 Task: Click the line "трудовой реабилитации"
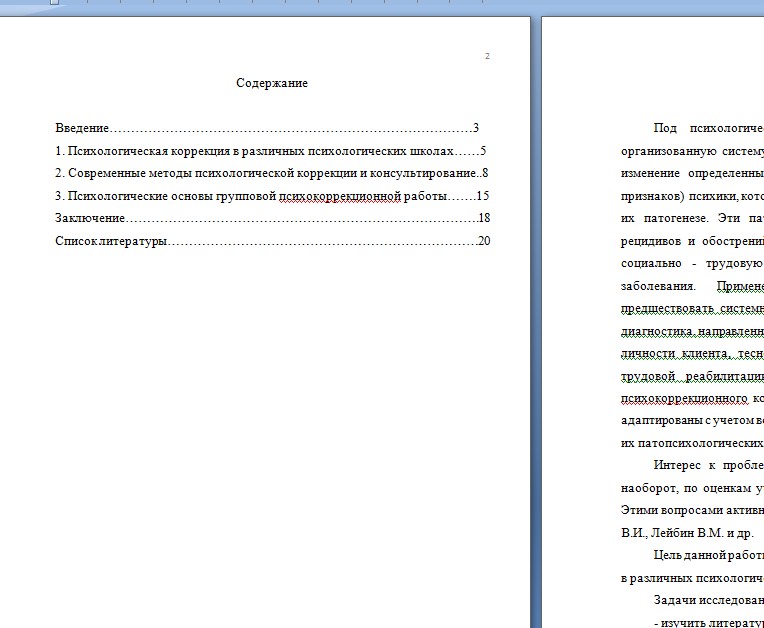[x=692, y=376]
